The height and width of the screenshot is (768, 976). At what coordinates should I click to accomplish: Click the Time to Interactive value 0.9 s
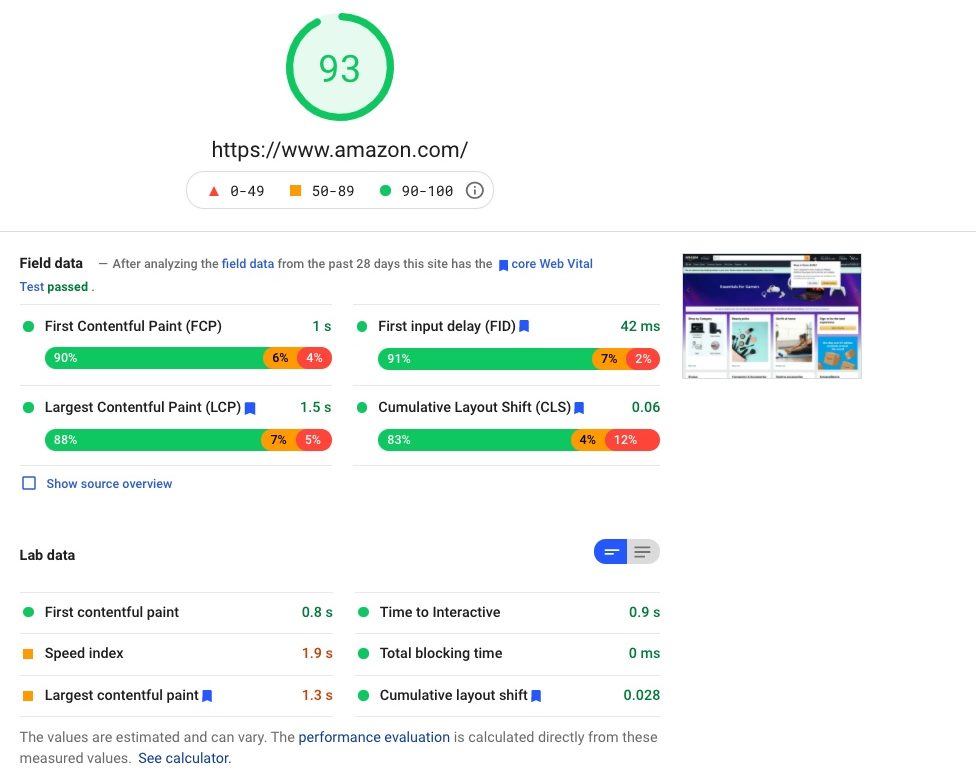tap(644, 612)
